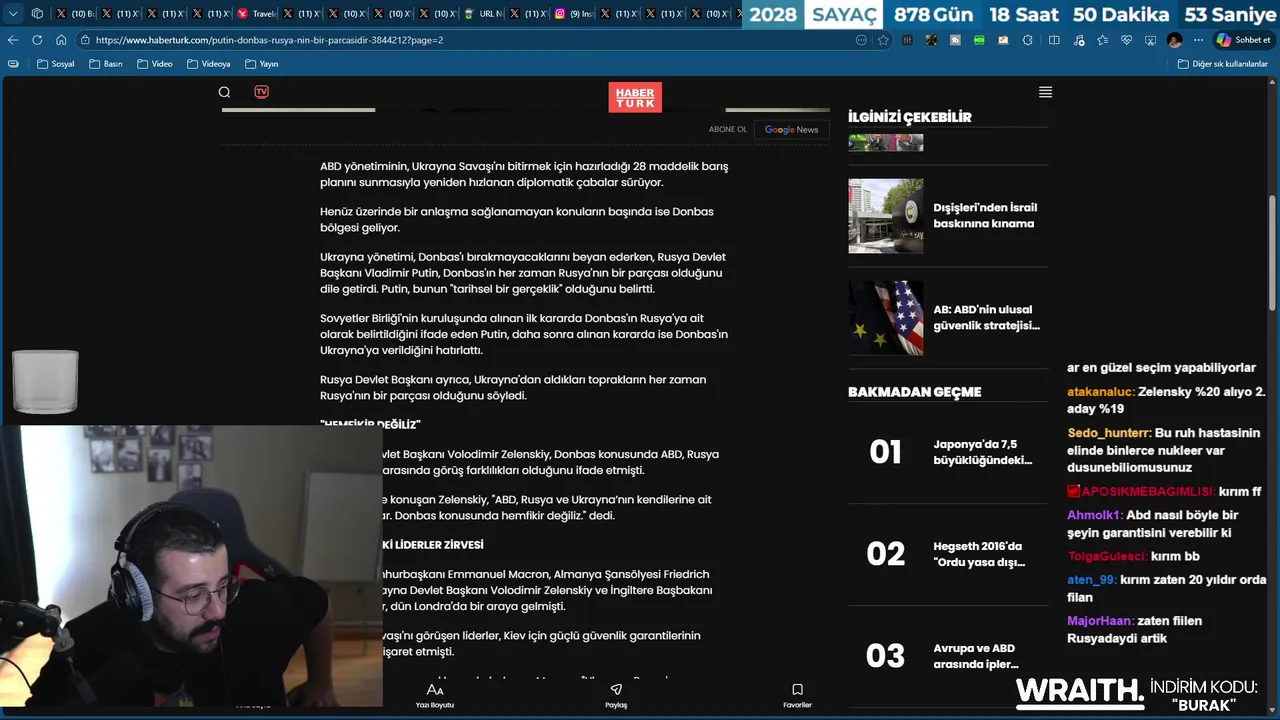
Task: Click chat username TolgaGulesci
Action: pyautogui.click(x=1107, y=556)
